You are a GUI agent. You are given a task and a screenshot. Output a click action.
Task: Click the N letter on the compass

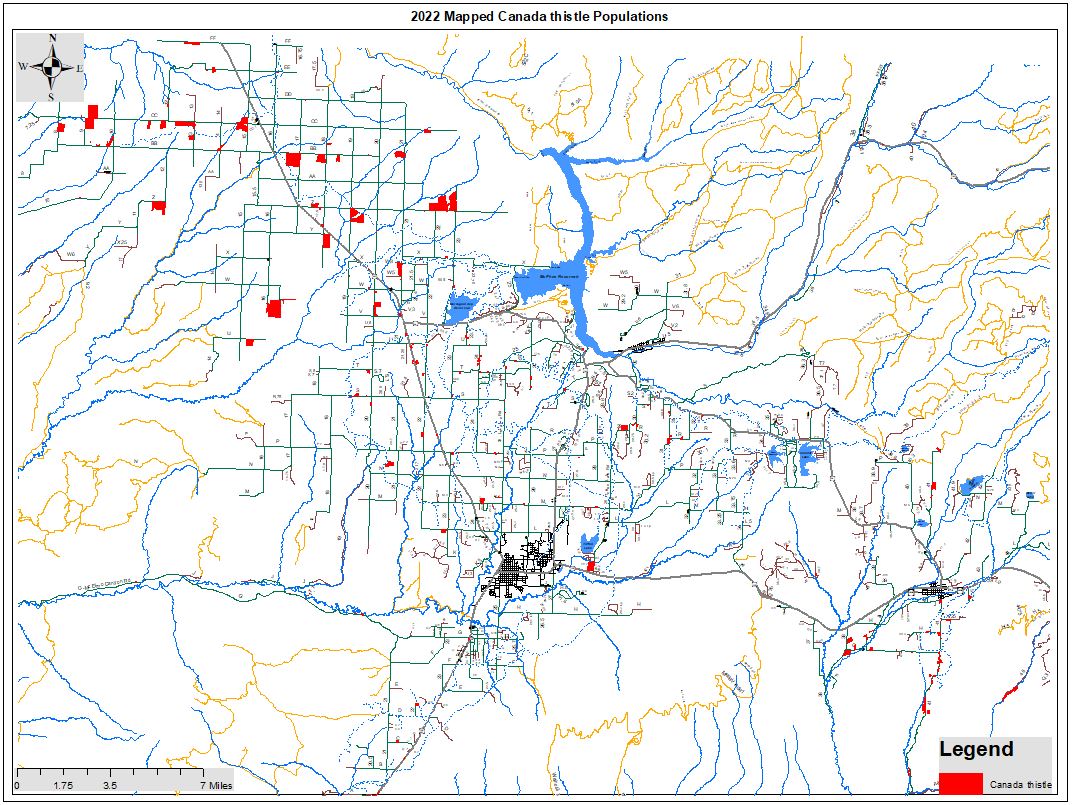pos(52,38)
